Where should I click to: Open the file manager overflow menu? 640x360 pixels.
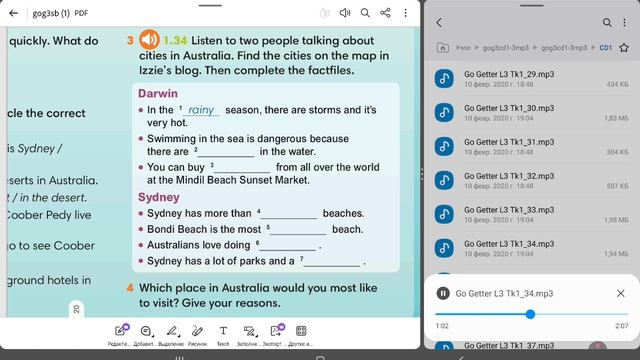624,23
